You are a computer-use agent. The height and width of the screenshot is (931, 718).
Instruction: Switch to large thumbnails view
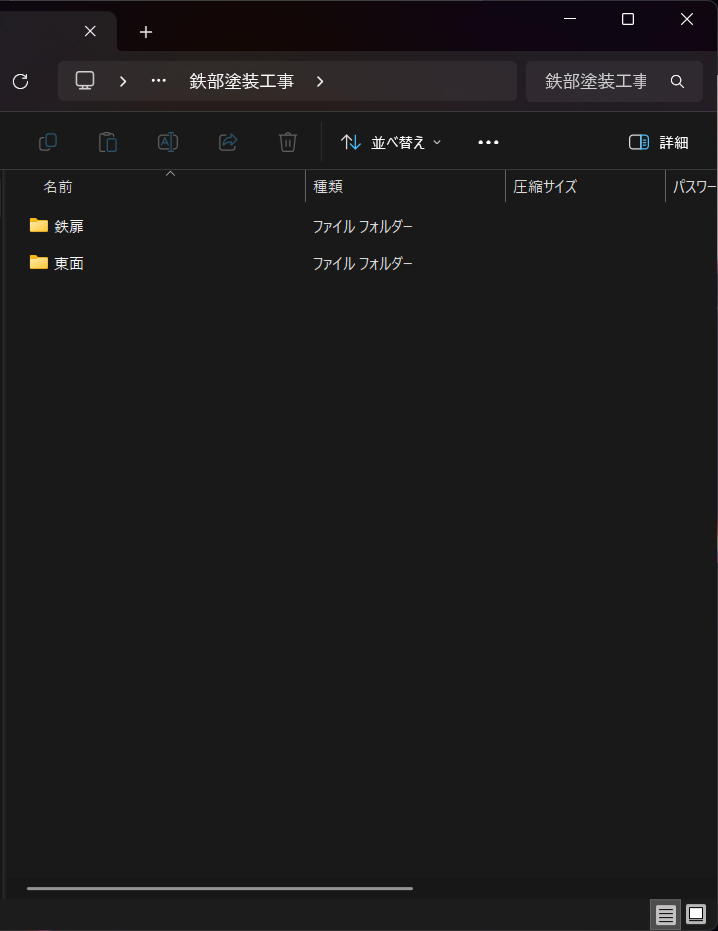(x=696, y=914)
